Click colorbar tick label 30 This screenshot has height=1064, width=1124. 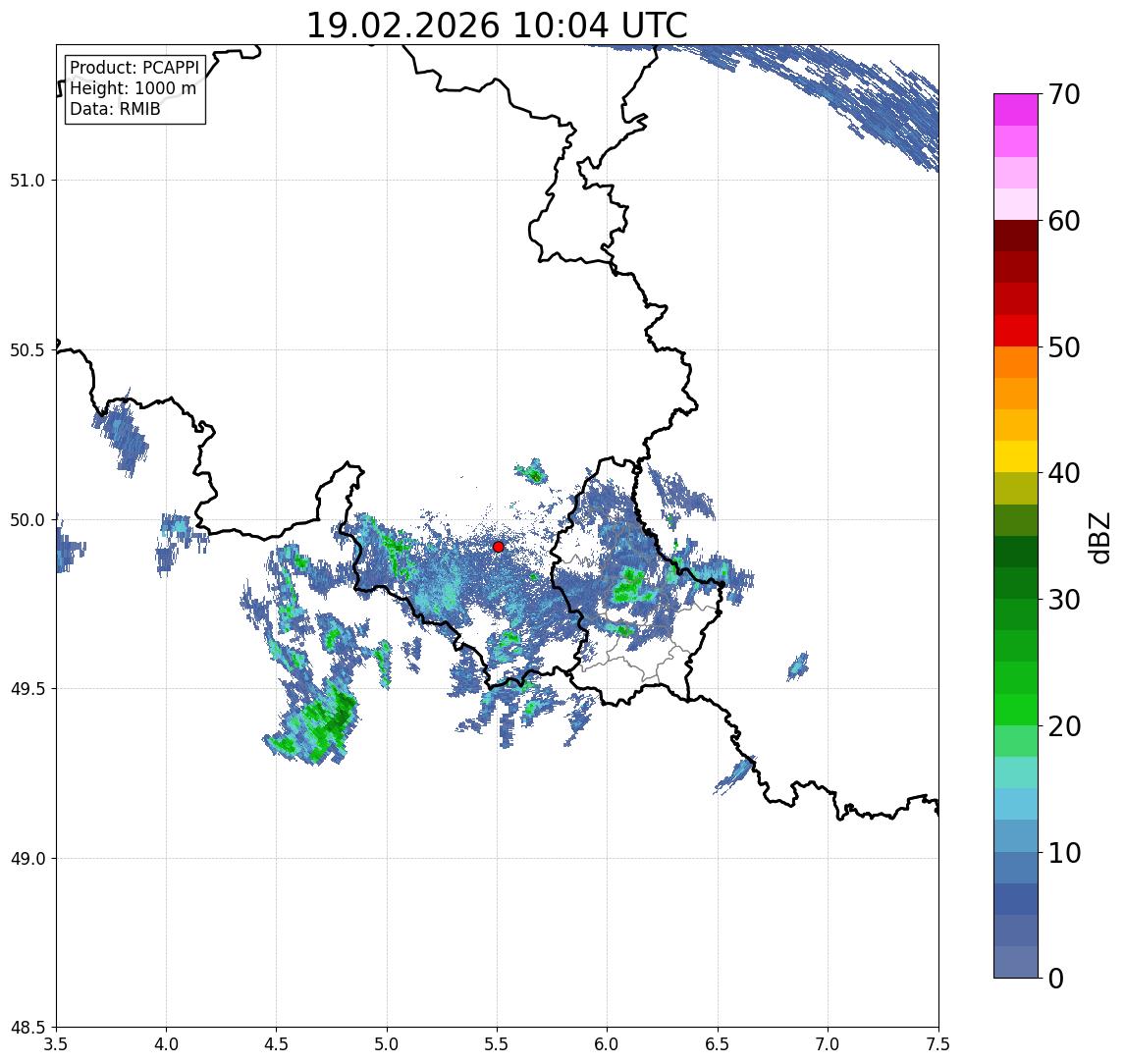pyautogui.click(x=1063, y=600)
